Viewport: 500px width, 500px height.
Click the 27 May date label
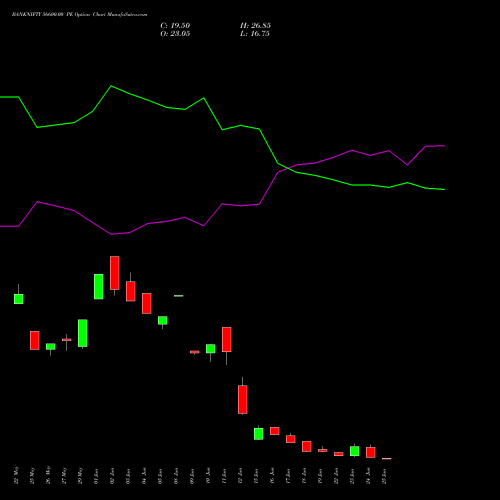64,475
